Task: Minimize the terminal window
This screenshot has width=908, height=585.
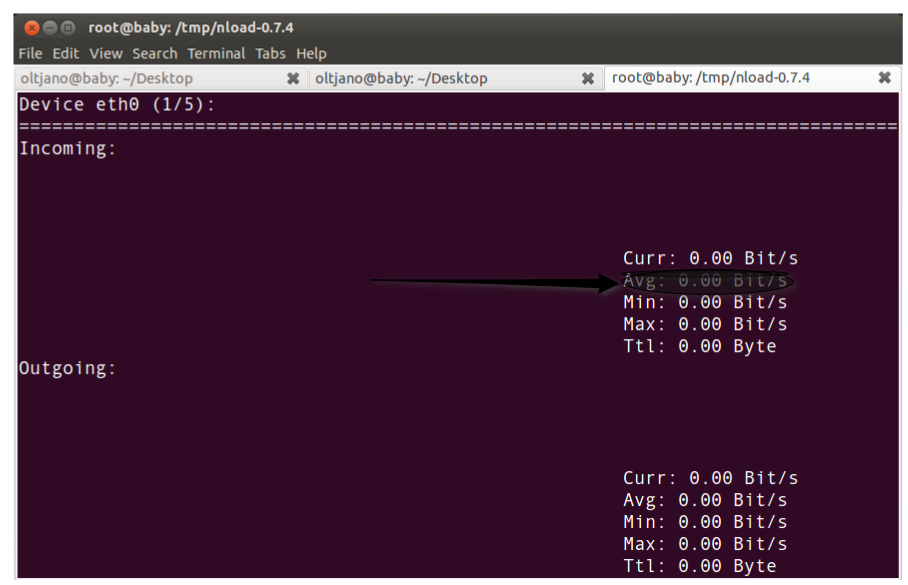Action: click(x=50, y=27)
